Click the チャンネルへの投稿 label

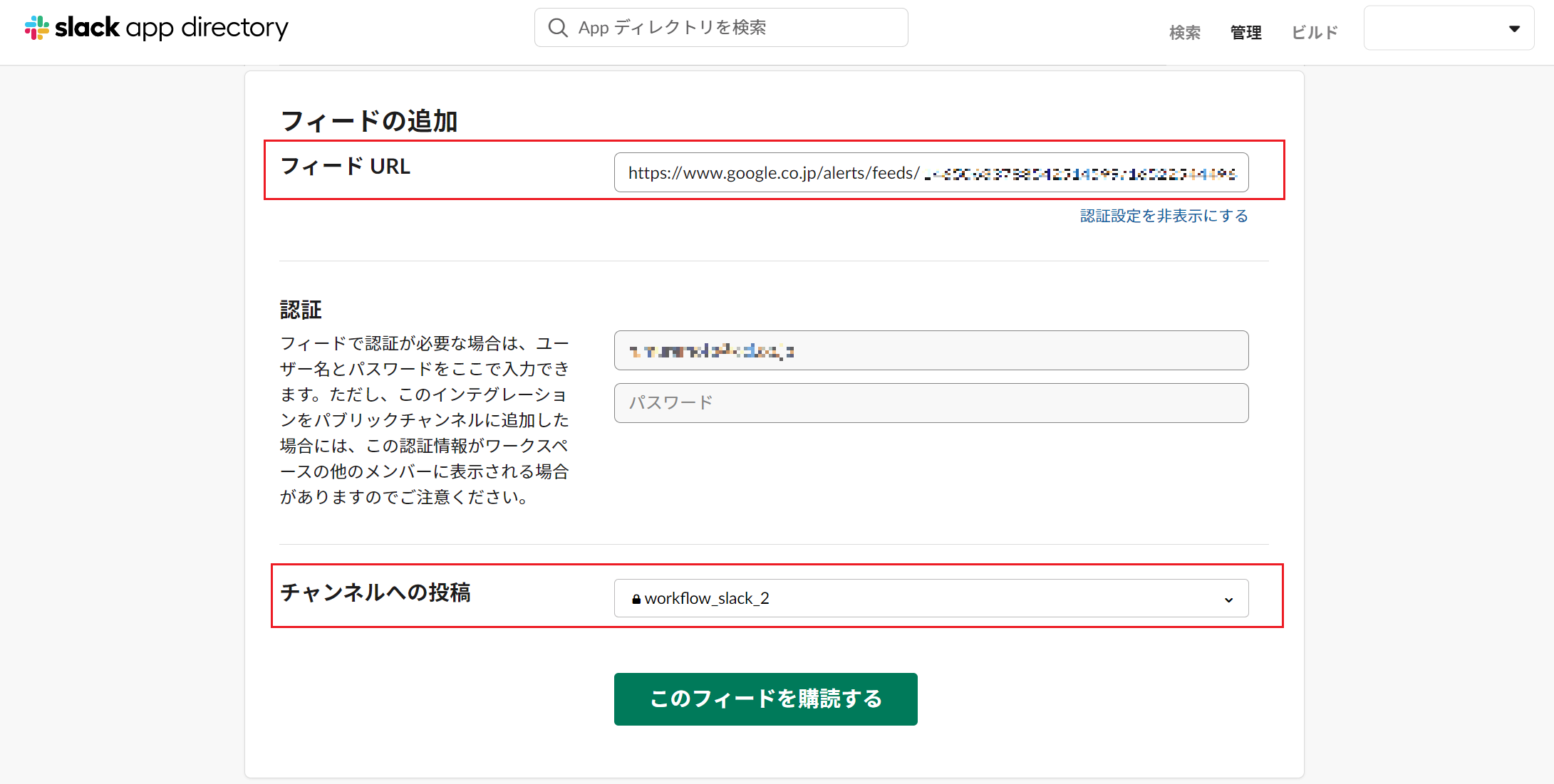point(375,592)
